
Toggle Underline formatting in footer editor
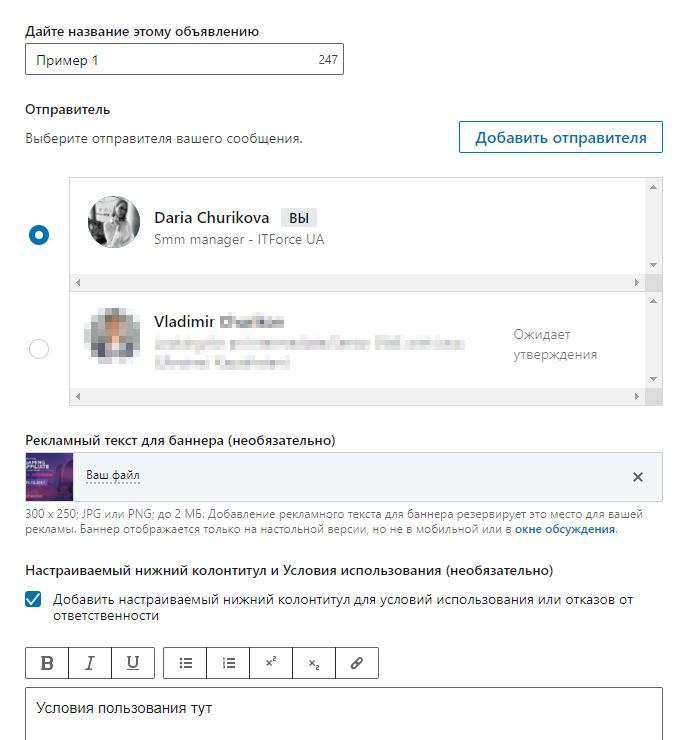(133, 663)
